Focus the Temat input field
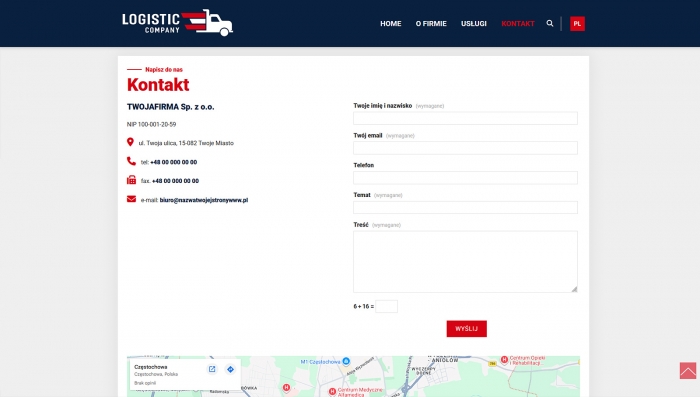The image size is (700, 397). pos(465,207)
